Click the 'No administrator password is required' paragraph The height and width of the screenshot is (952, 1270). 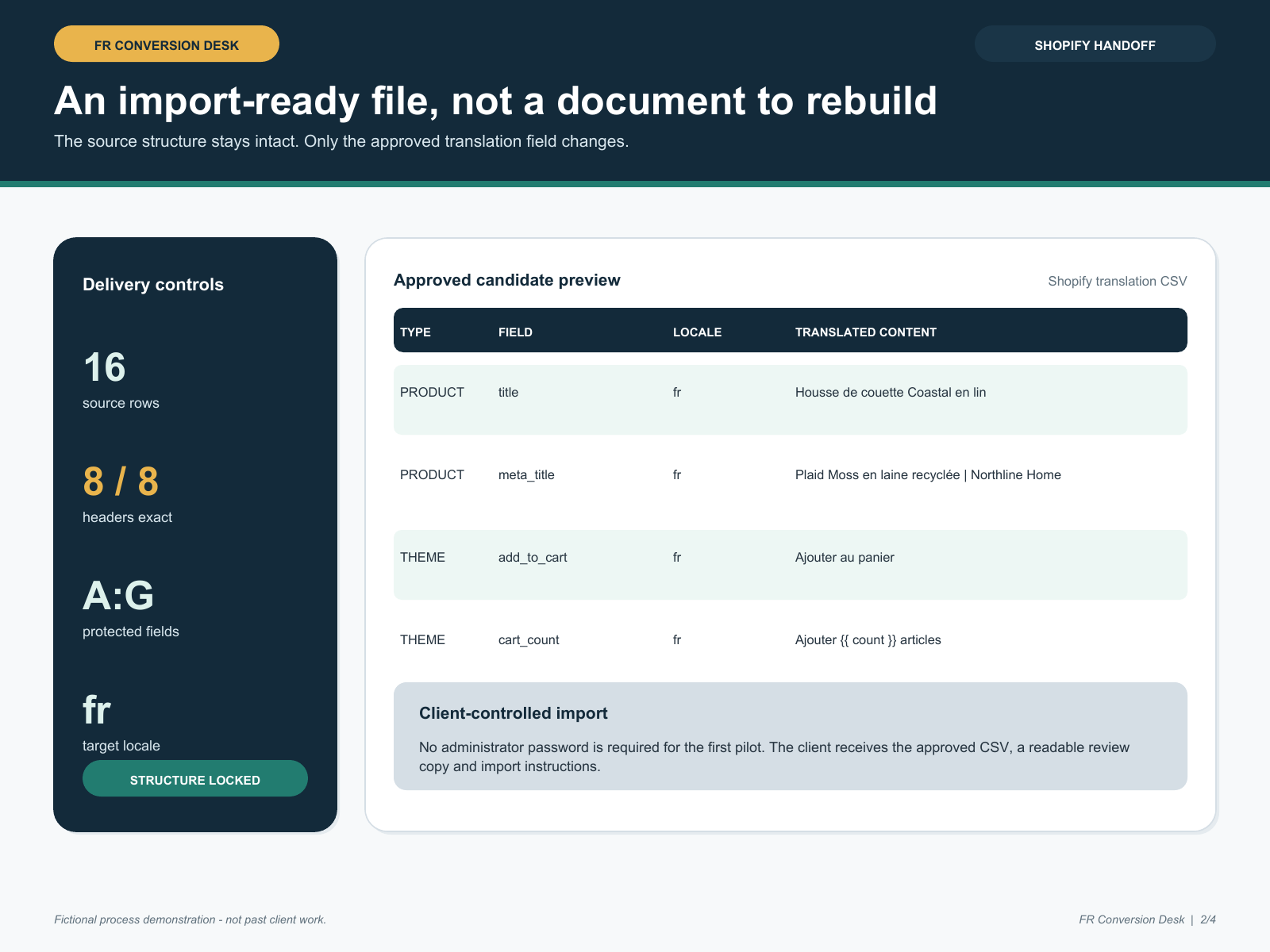(x=774, y=757)
